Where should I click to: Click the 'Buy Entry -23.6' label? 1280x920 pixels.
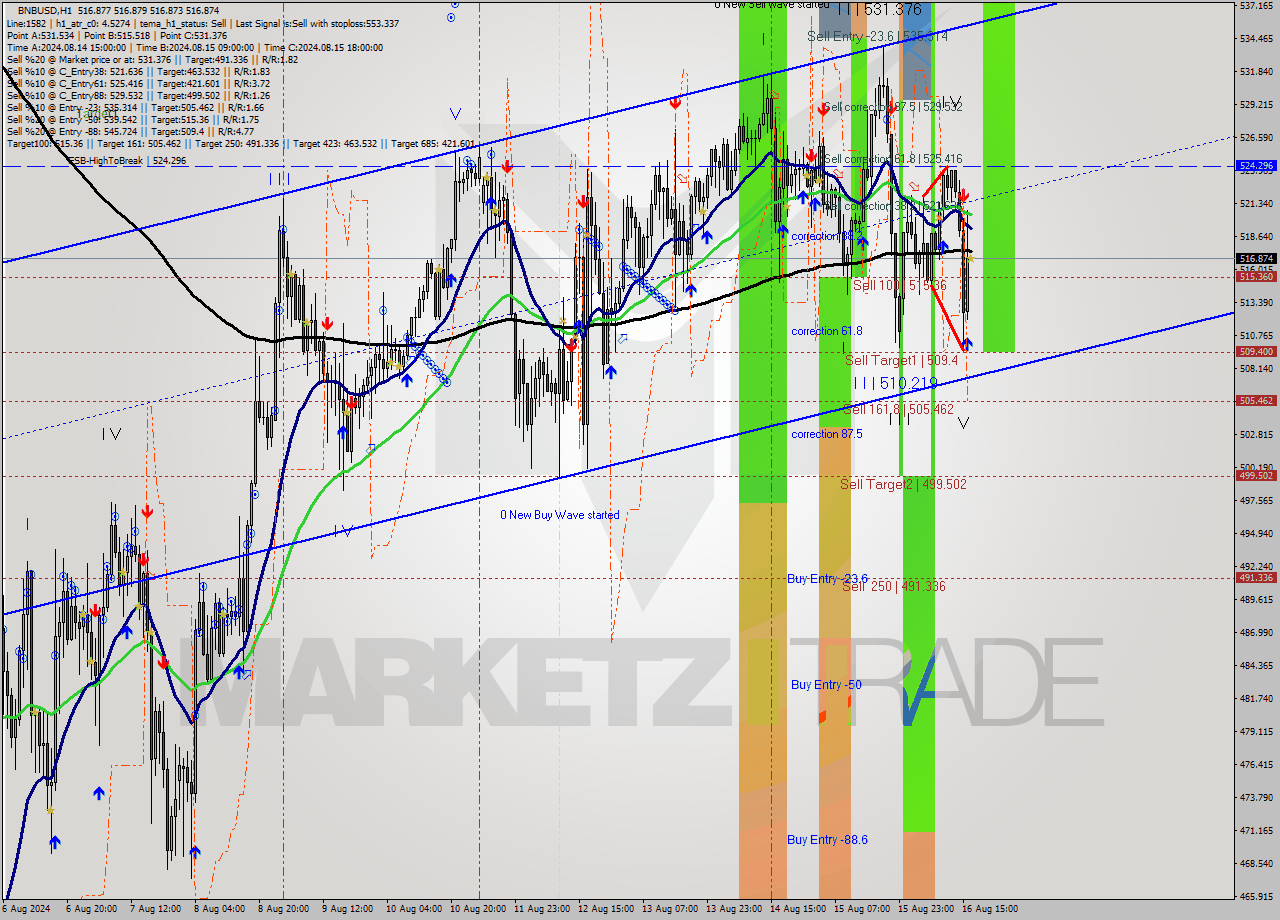tap(827, 578)
